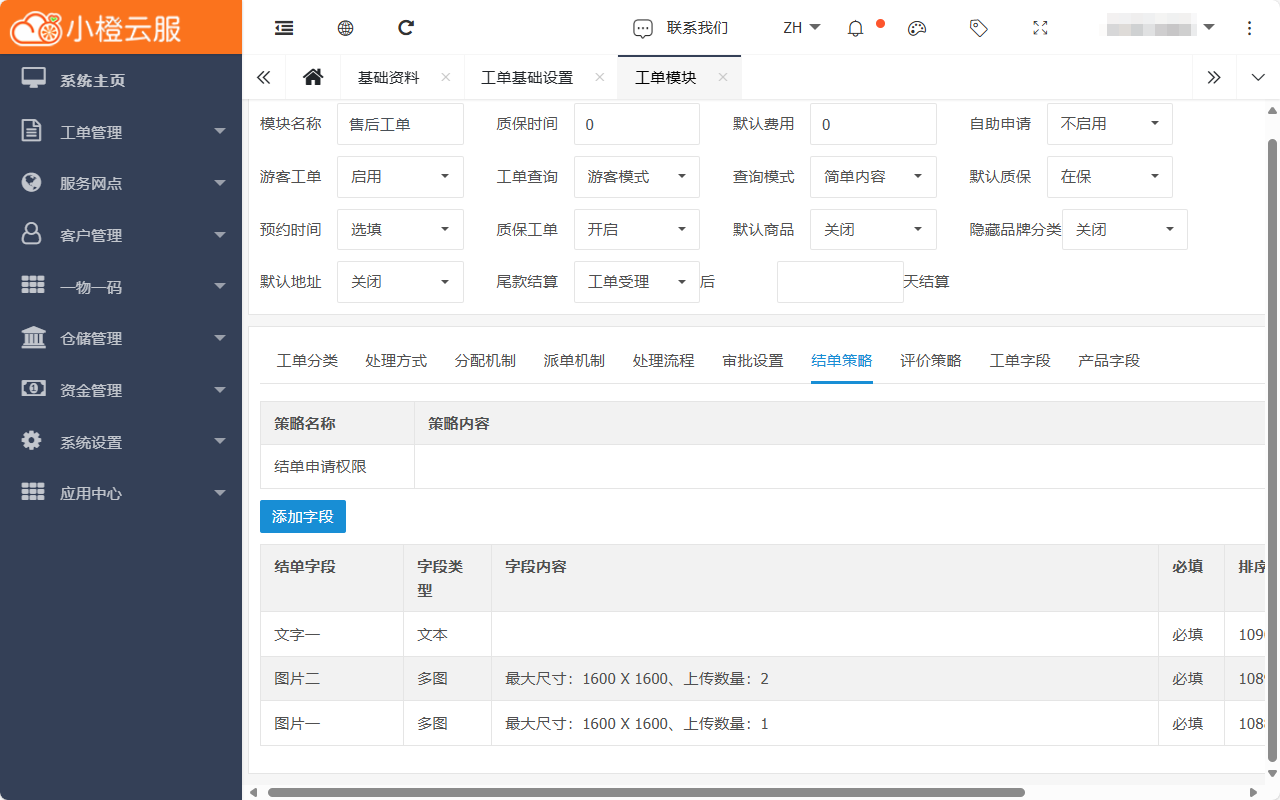
Task: Open the tab options chevron dropdown
Action: [1257, 77]
